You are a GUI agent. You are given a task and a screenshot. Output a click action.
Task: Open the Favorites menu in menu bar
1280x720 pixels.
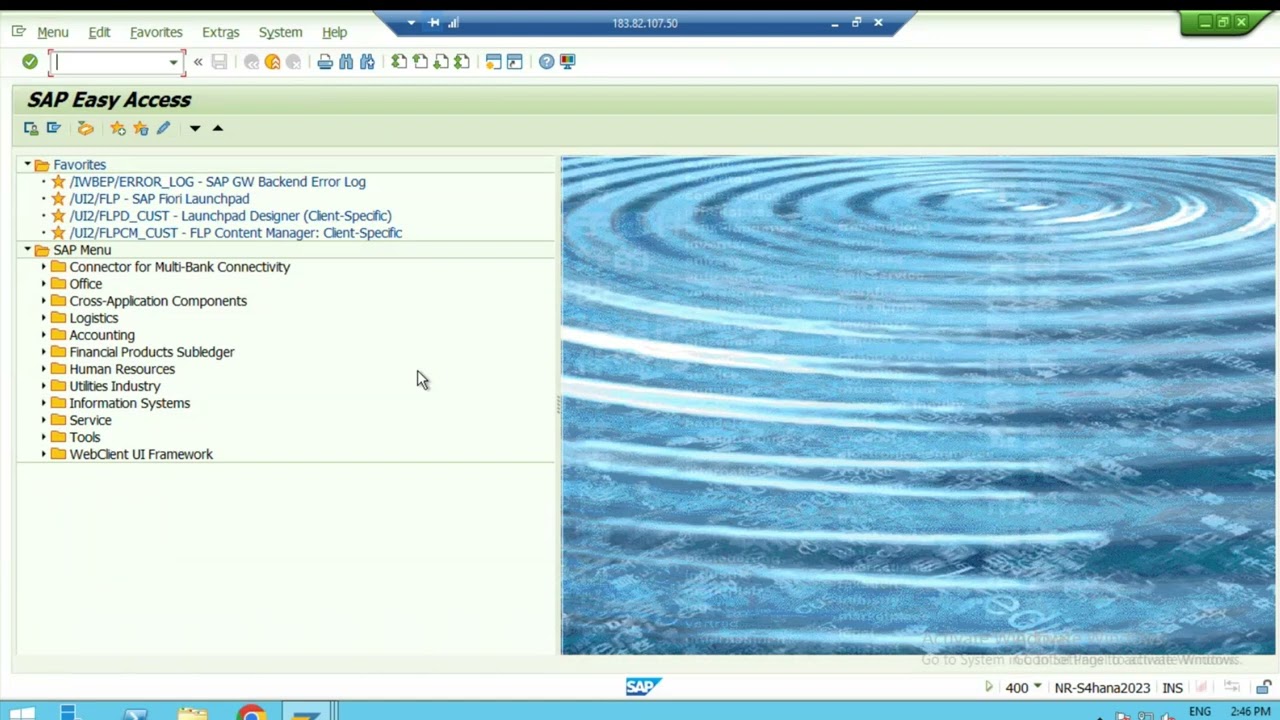click(x=156, y=32)
